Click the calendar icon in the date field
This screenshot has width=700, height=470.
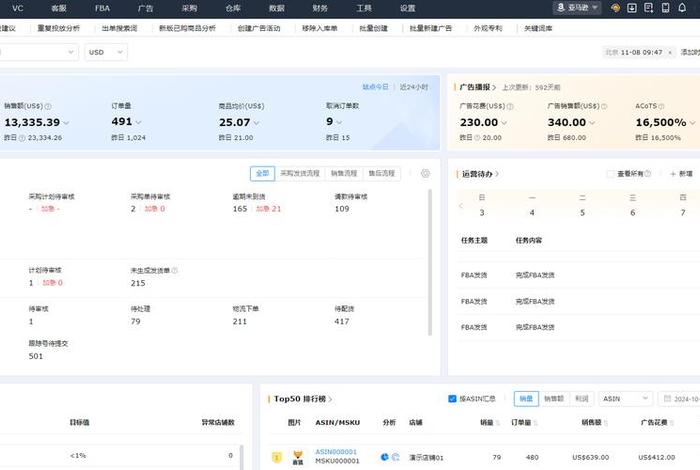pos(667,399)
